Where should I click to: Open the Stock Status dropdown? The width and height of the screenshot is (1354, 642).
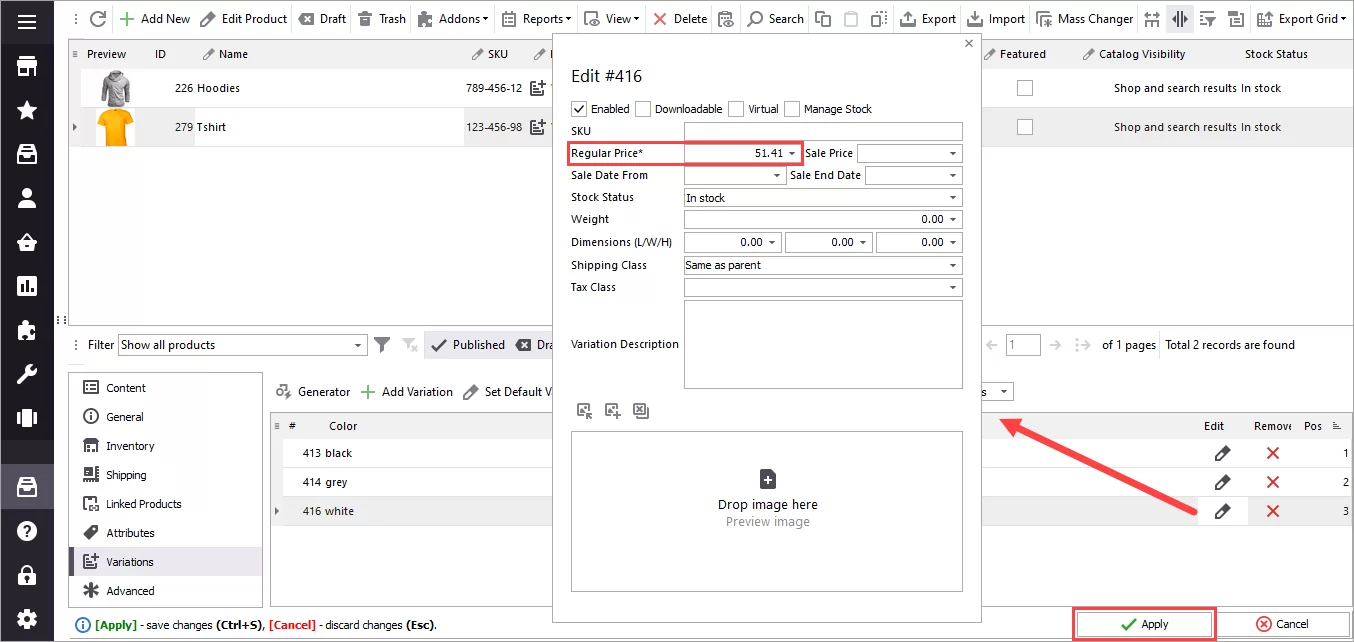pos(955,197)
